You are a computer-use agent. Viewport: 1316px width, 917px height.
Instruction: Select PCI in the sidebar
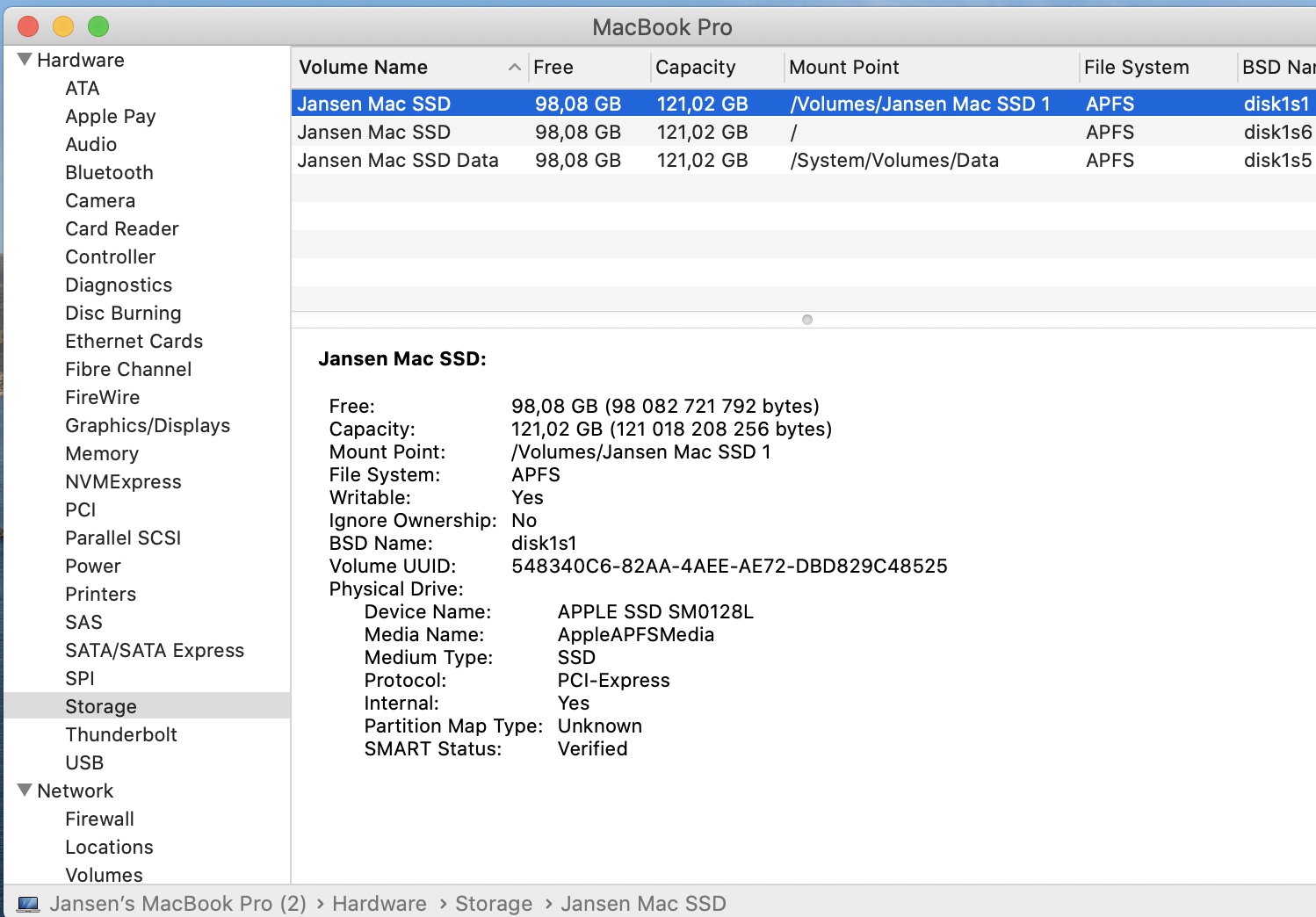pos(81,510)
